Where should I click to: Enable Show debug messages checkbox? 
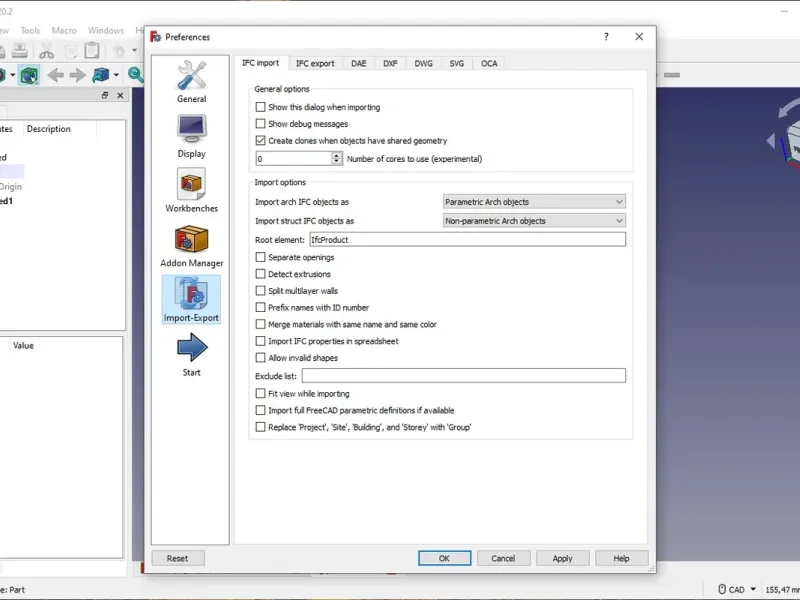point(260,124)
